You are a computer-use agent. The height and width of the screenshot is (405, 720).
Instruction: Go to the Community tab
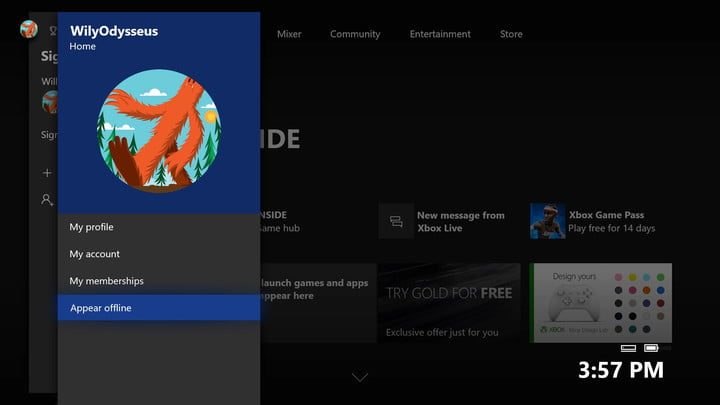(x=355, y=34)
